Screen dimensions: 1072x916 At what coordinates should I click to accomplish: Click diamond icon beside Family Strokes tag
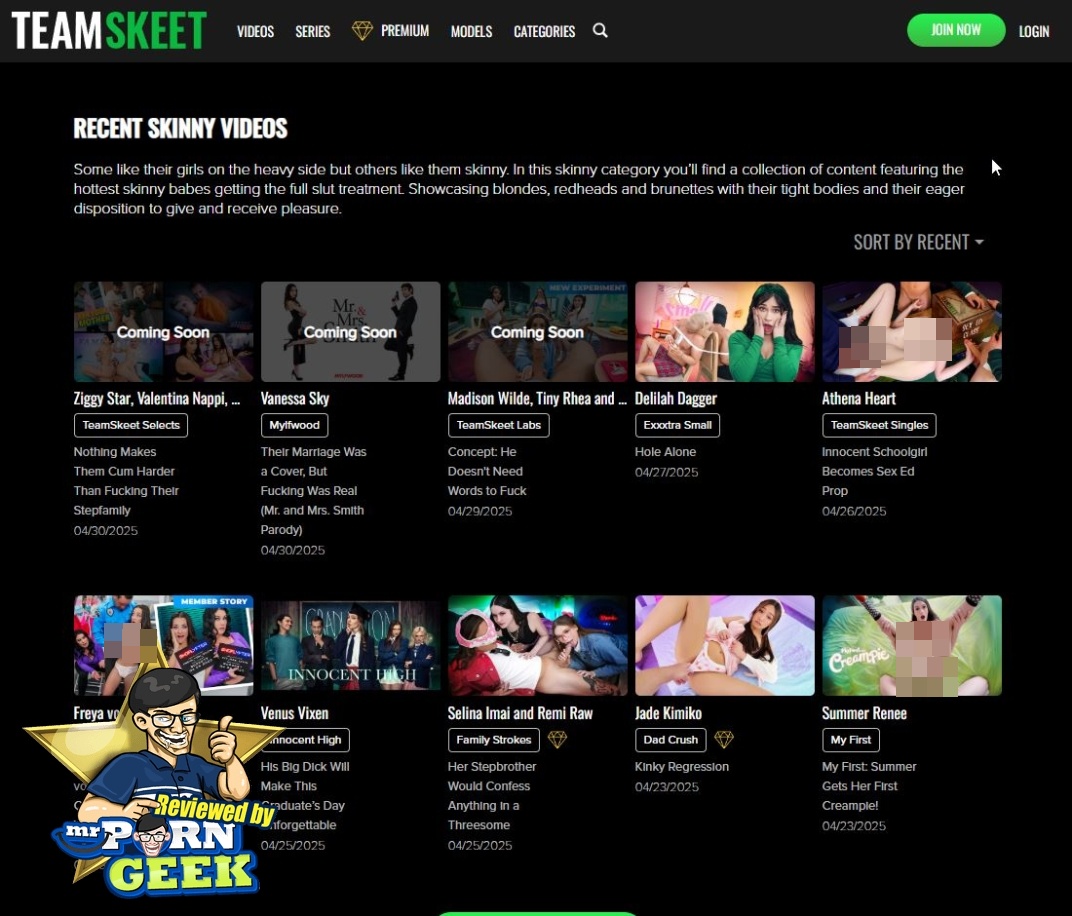tap(557, 740)
